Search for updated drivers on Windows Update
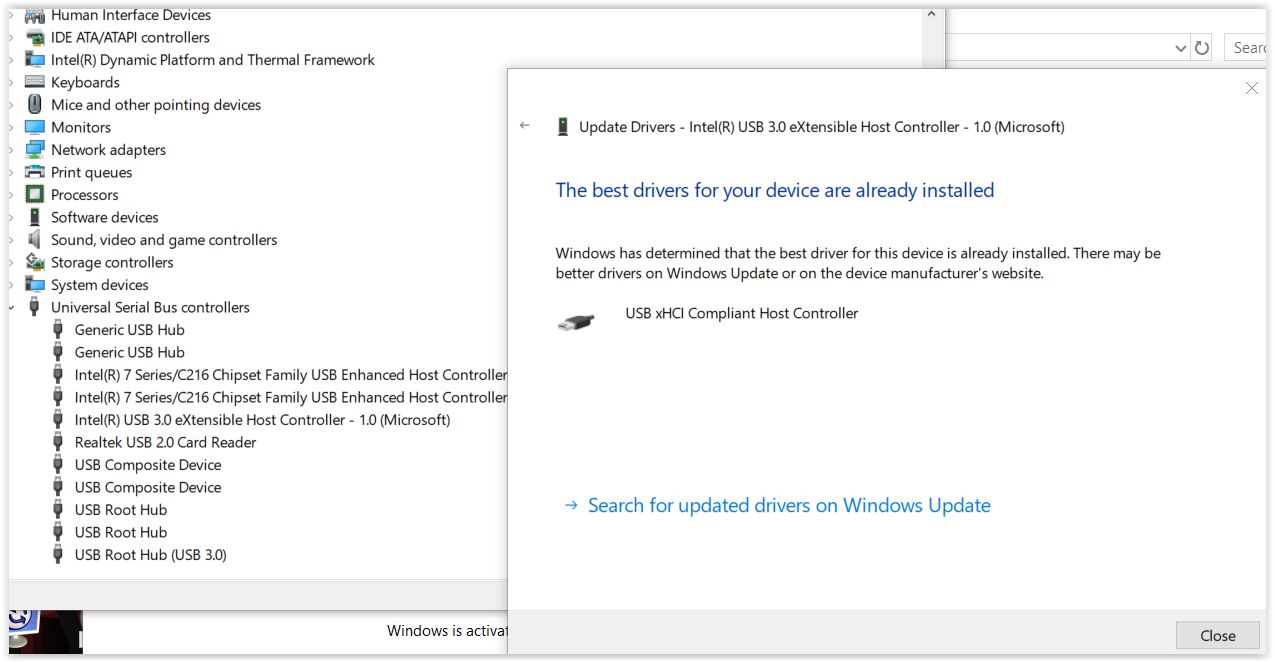The height and width of the screenshot is (662, 1274). click(x=789, y=506)
